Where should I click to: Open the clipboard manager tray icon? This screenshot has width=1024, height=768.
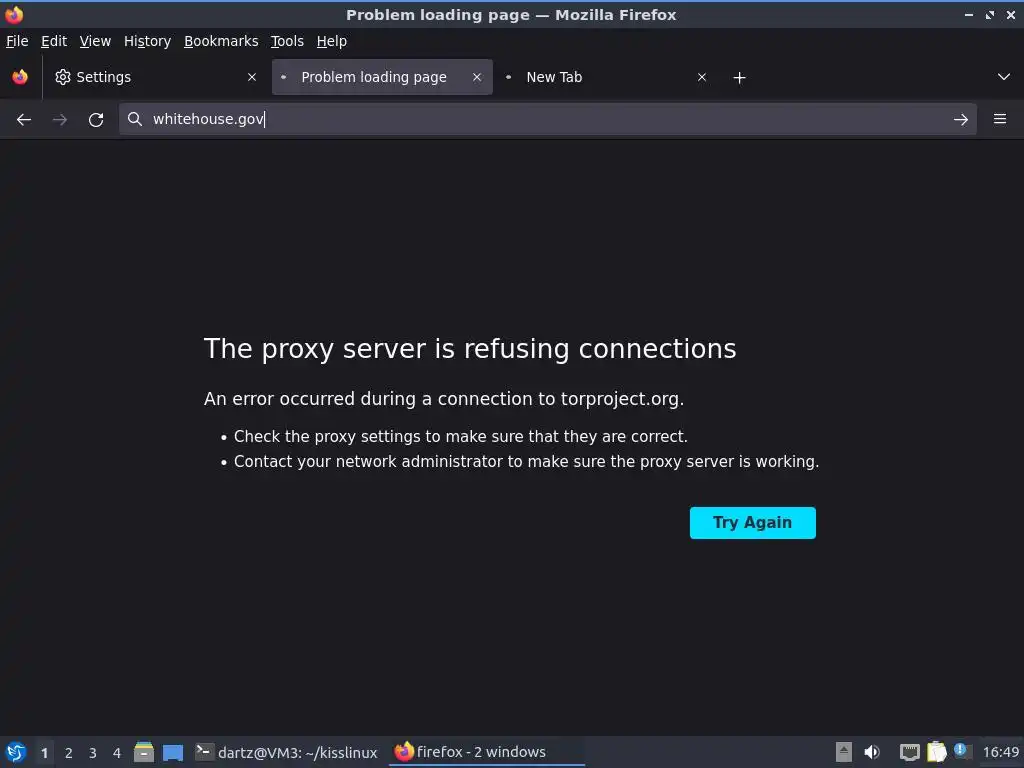[x=936, y=752]
